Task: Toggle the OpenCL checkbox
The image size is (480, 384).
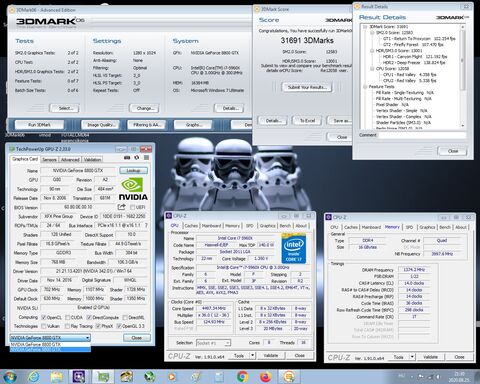Action: pyautogui.click(x=43, y=317)
